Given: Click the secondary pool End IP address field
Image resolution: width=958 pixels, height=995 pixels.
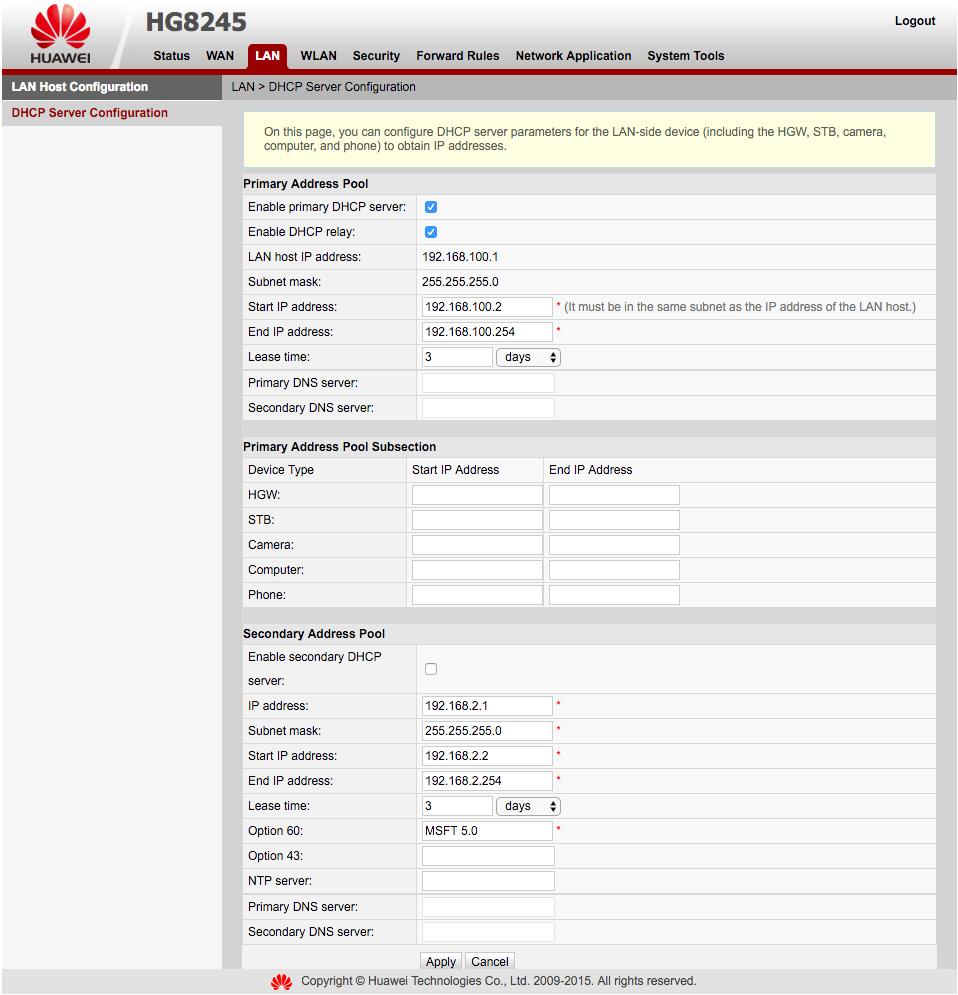Looking at the screenshot, I should pos(487,781).
